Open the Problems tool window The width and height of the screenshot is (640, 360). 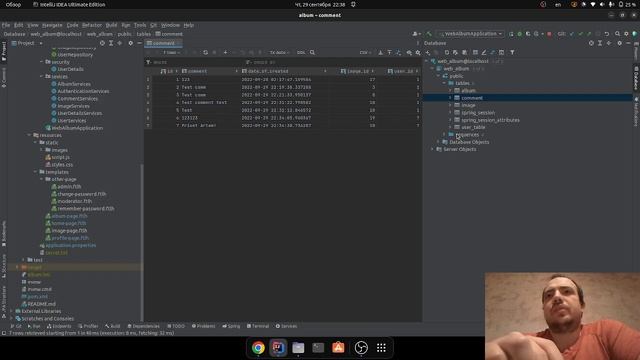tap(203, 326)
